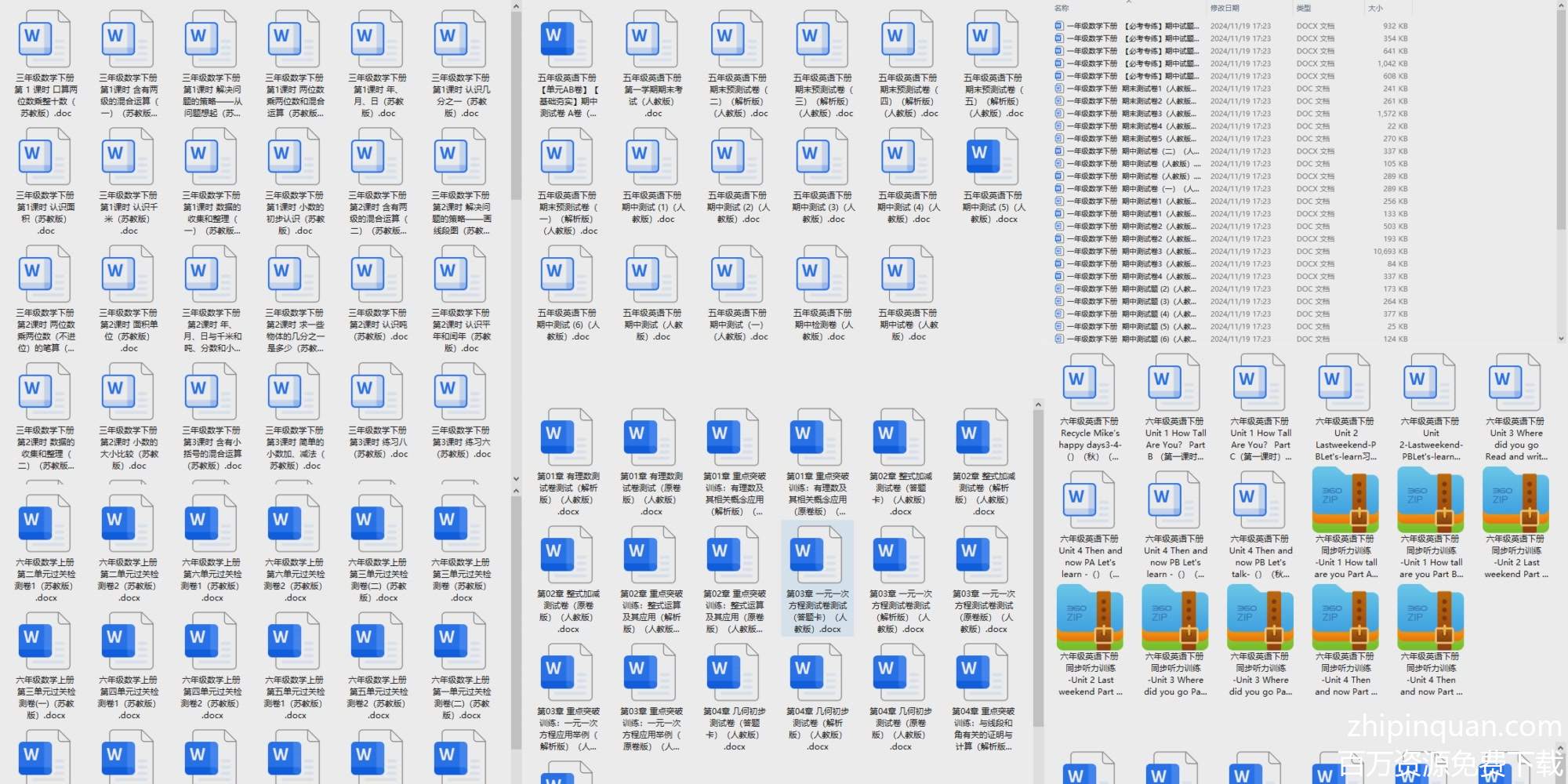Click the 名称 column header
Screen dimensions: 1568x784
click(x=1062, y=8)
